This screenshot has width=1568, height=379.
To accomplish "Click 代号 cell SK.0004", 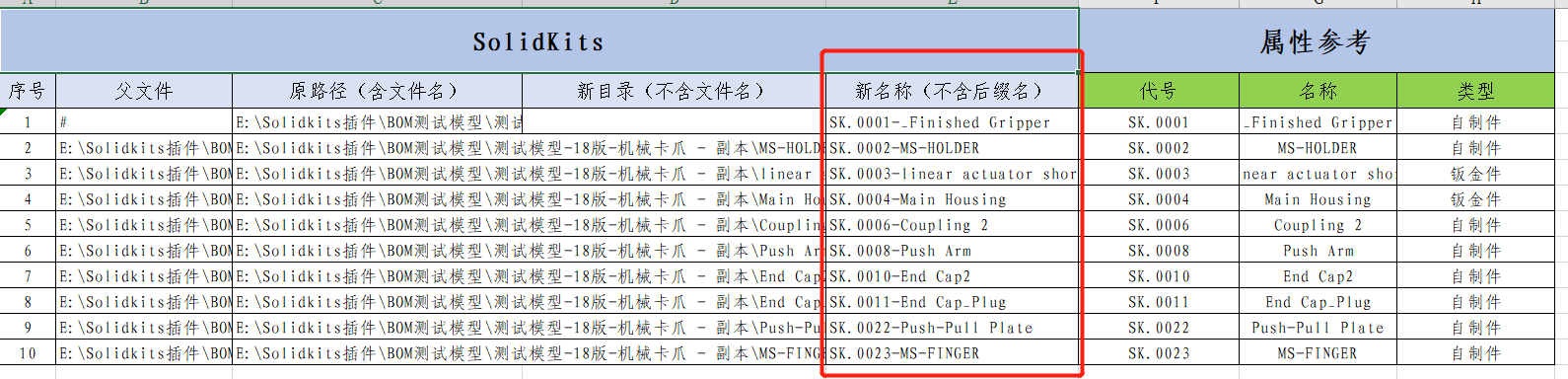I will pos(1159,199).
